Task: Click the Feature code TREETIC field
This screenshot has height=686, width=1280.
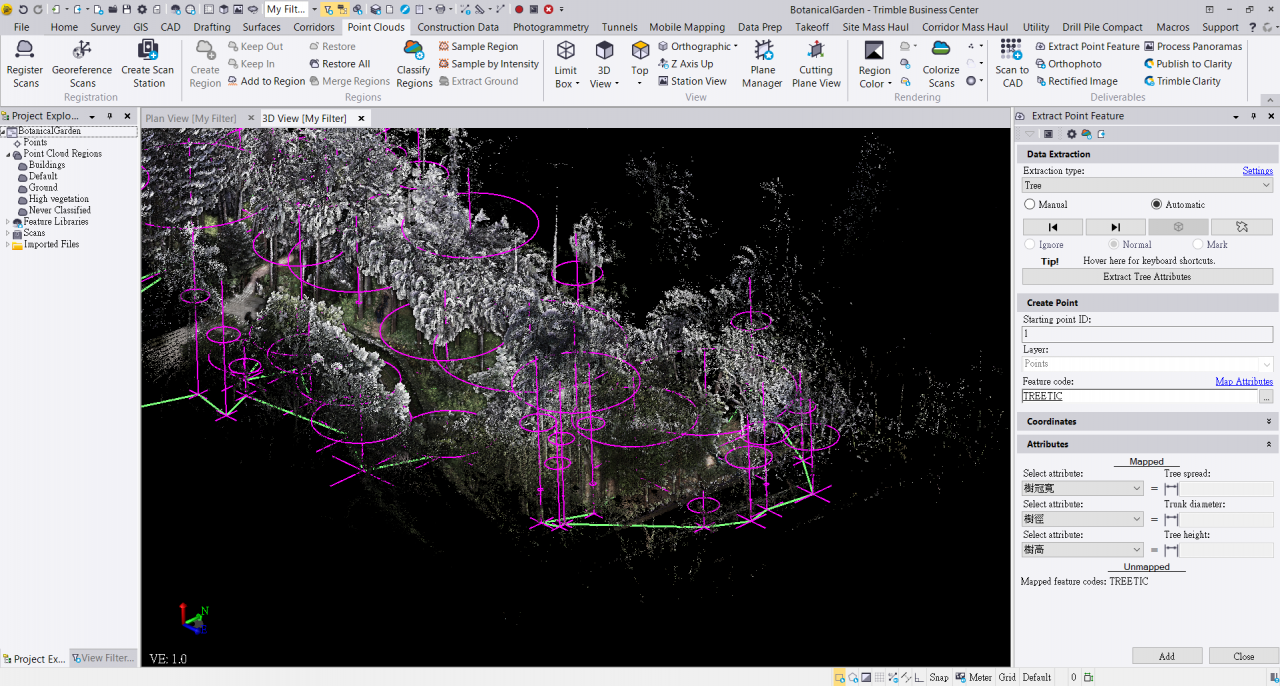Action: click(x=1139, y=397)
